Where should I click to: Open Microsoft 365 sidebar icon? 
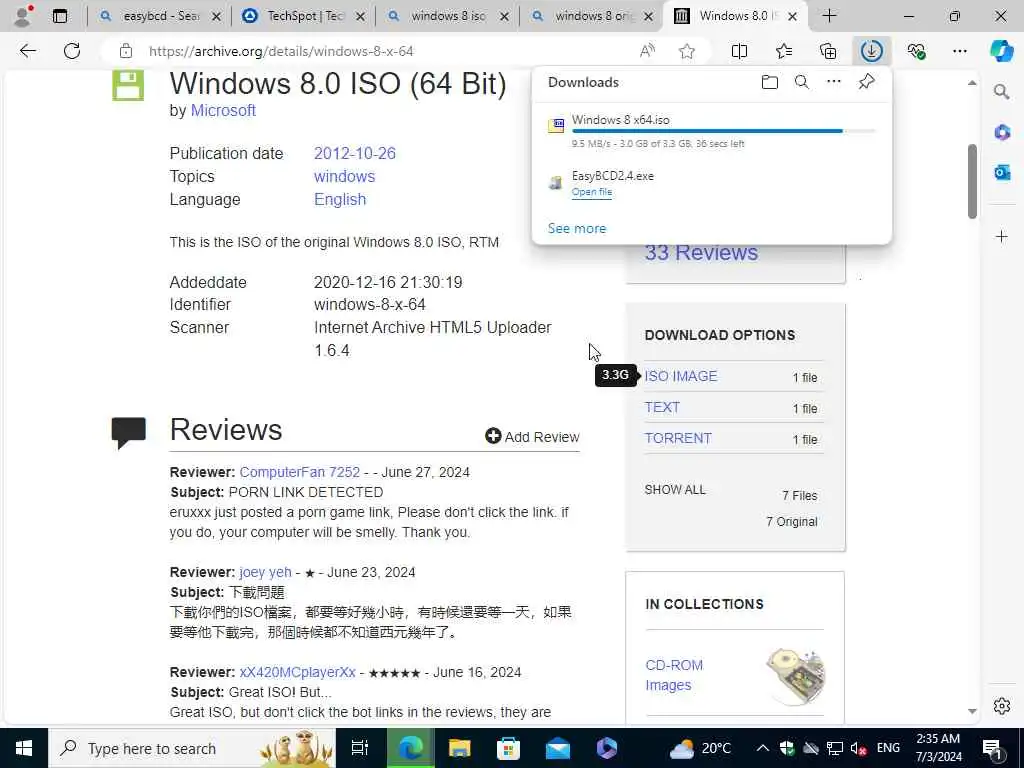coord(1002,133)
